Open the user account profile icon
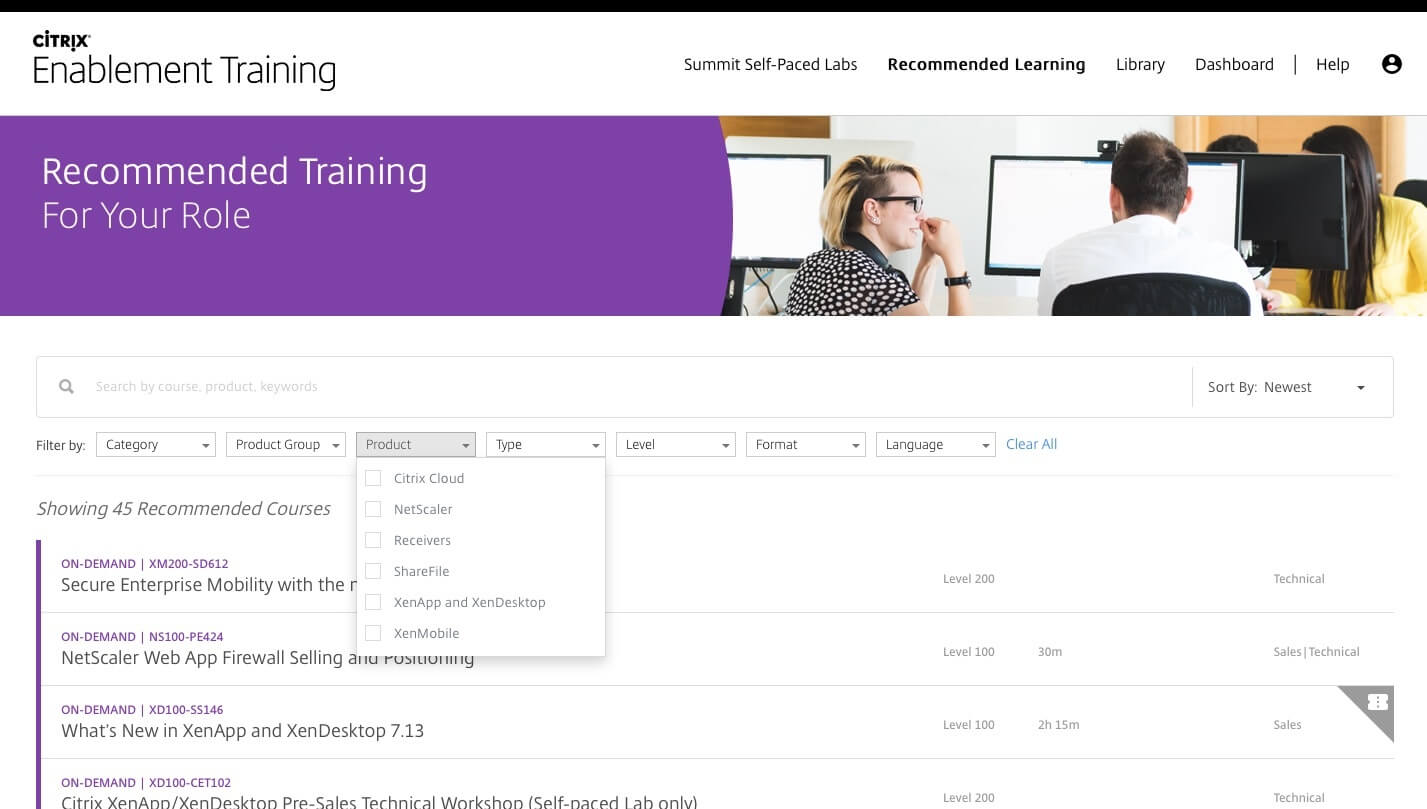This screenshot has width=1427, height=809. click(1391, 64)
